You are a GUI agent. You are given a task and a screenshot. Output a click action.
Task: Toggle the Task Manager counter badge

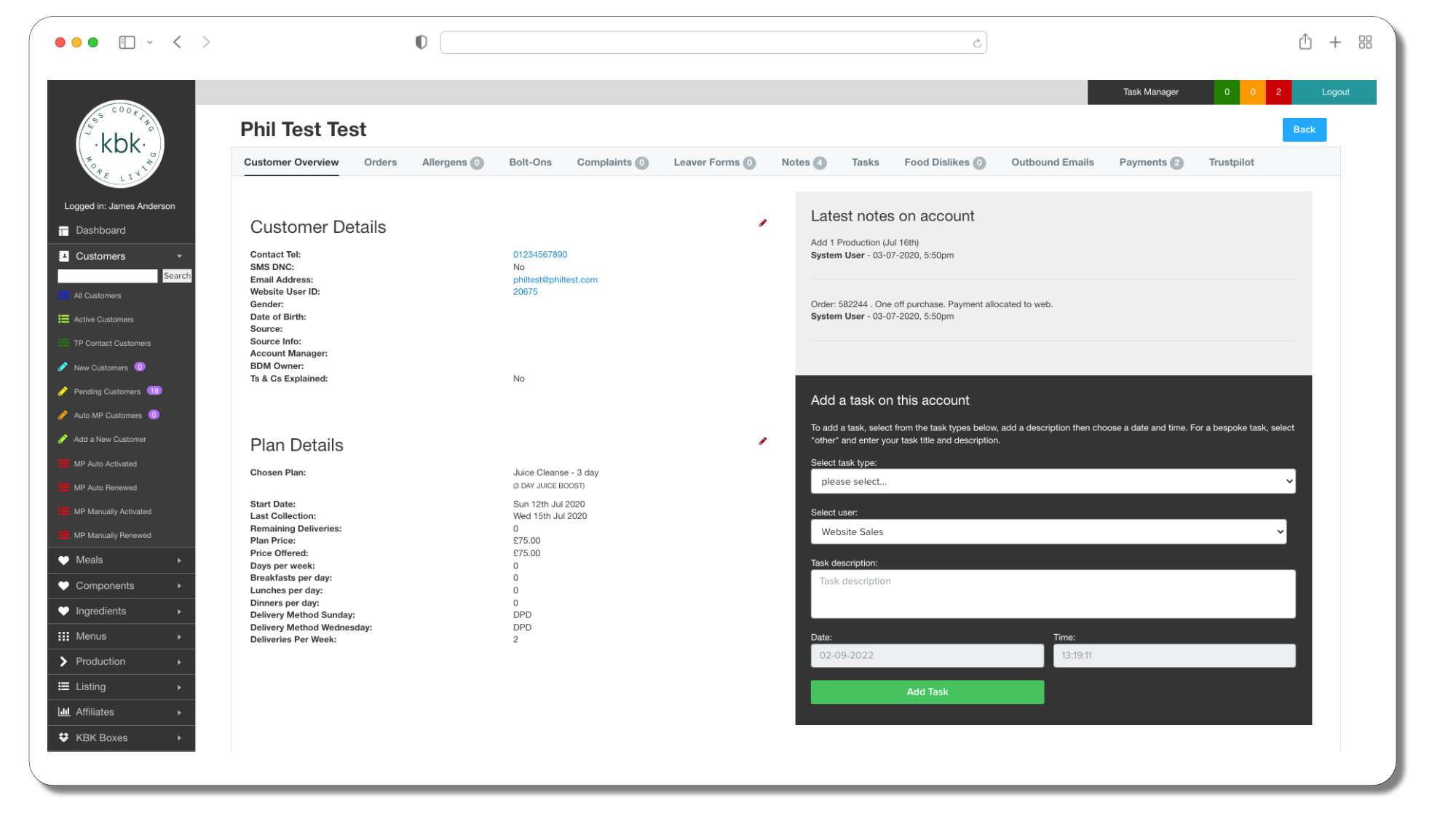(x=1226, y=91)
